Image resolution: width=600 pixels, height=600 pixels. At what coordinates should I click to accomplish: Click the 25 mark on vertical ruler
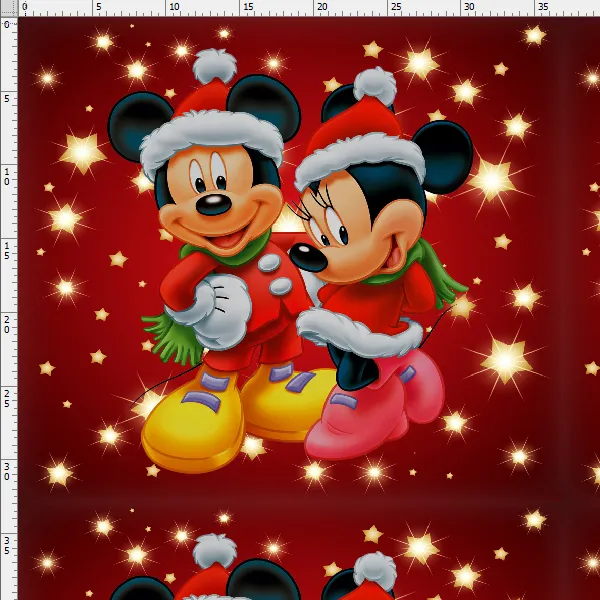pyautogui.click(x=7, y=398)
